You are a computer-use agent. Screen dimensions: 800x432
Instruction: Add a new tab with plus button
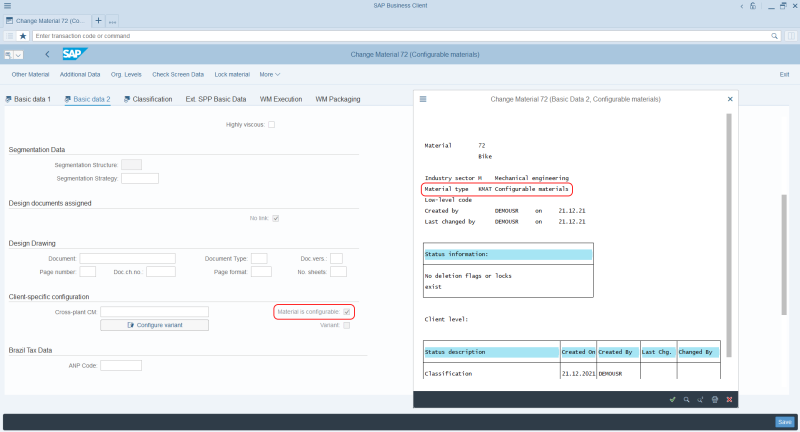point(98,21)
